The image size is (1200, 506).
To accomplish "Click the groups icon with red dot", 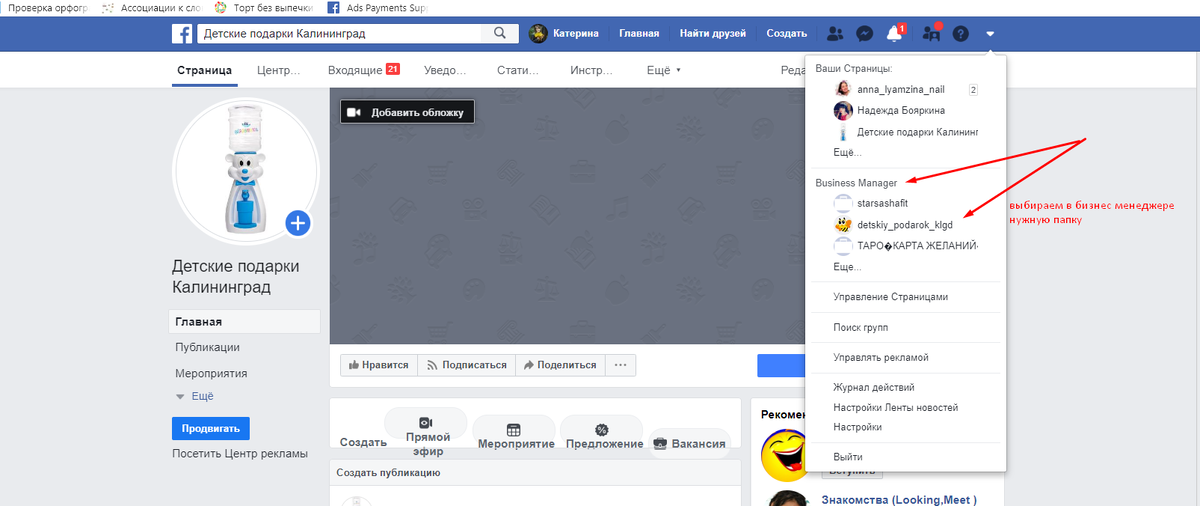I will point(931,33).
